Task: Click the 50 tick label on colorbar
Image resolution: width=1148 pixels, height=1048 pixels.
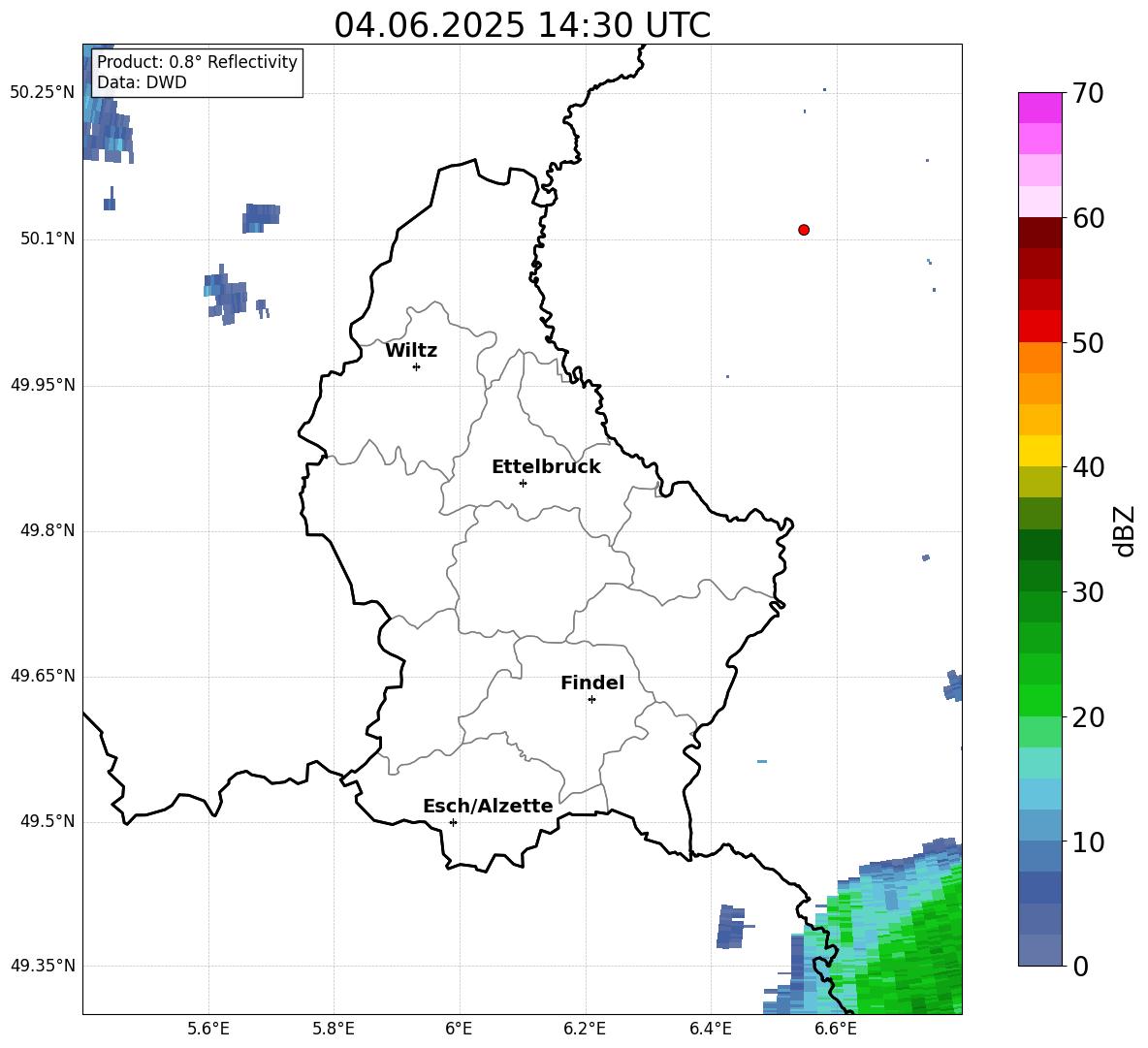Action: click(x=1088, y=342)
